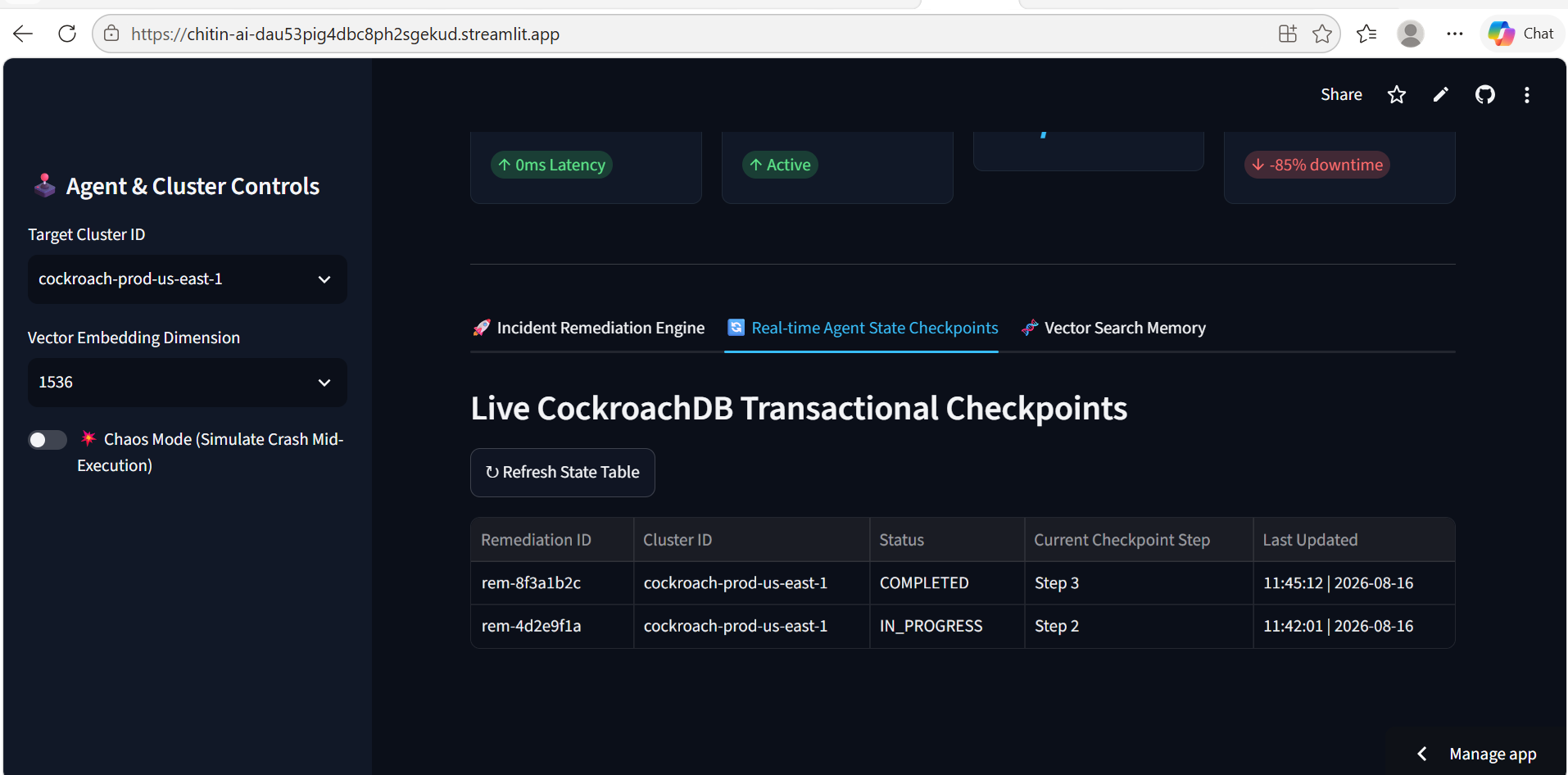Click the Streamlit Share button
The image size is (1568, 775).
(x=1341, y=94)
